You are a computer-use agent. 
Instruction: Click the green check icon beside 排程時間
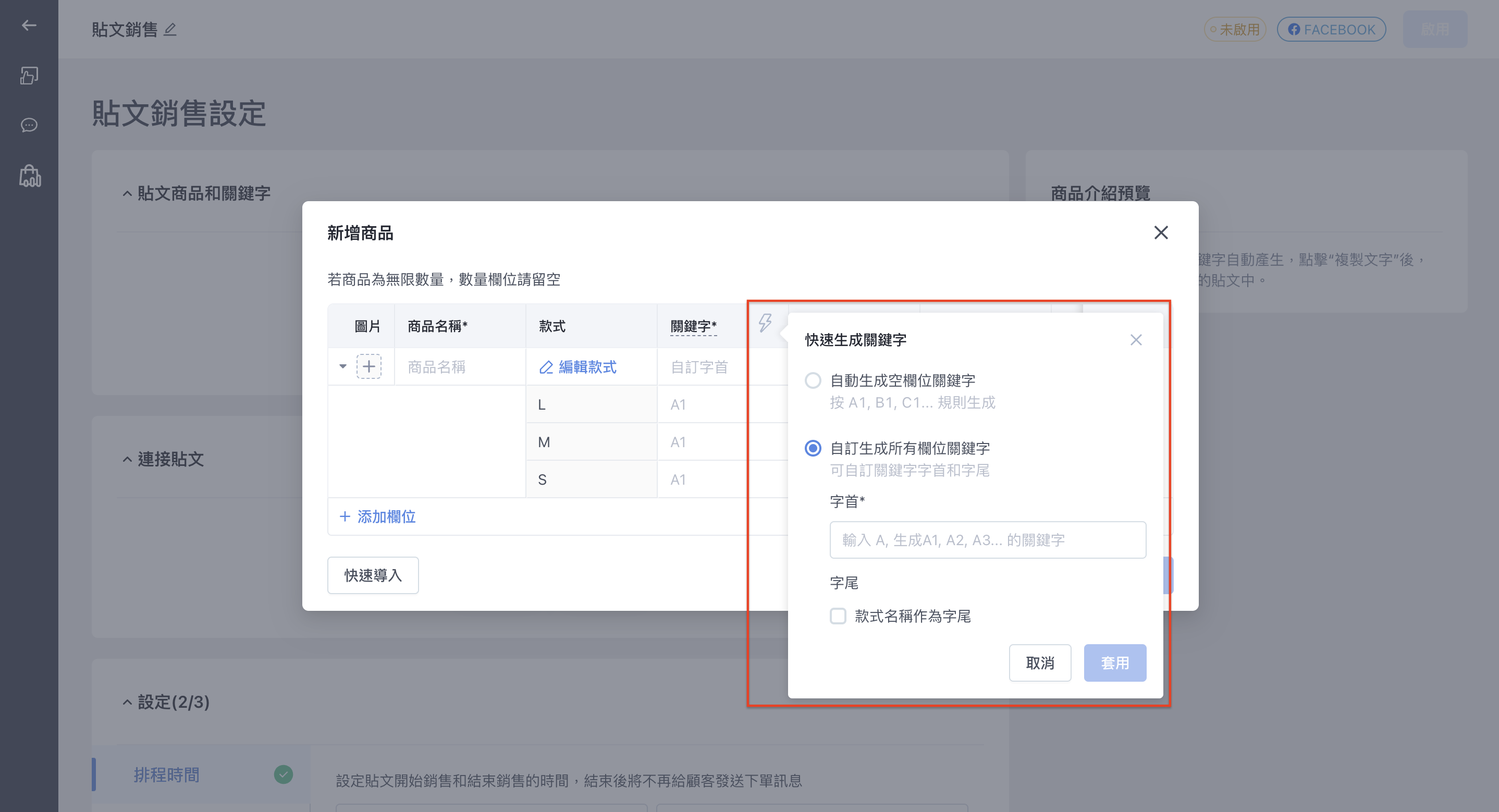click(x=284, y=774)
